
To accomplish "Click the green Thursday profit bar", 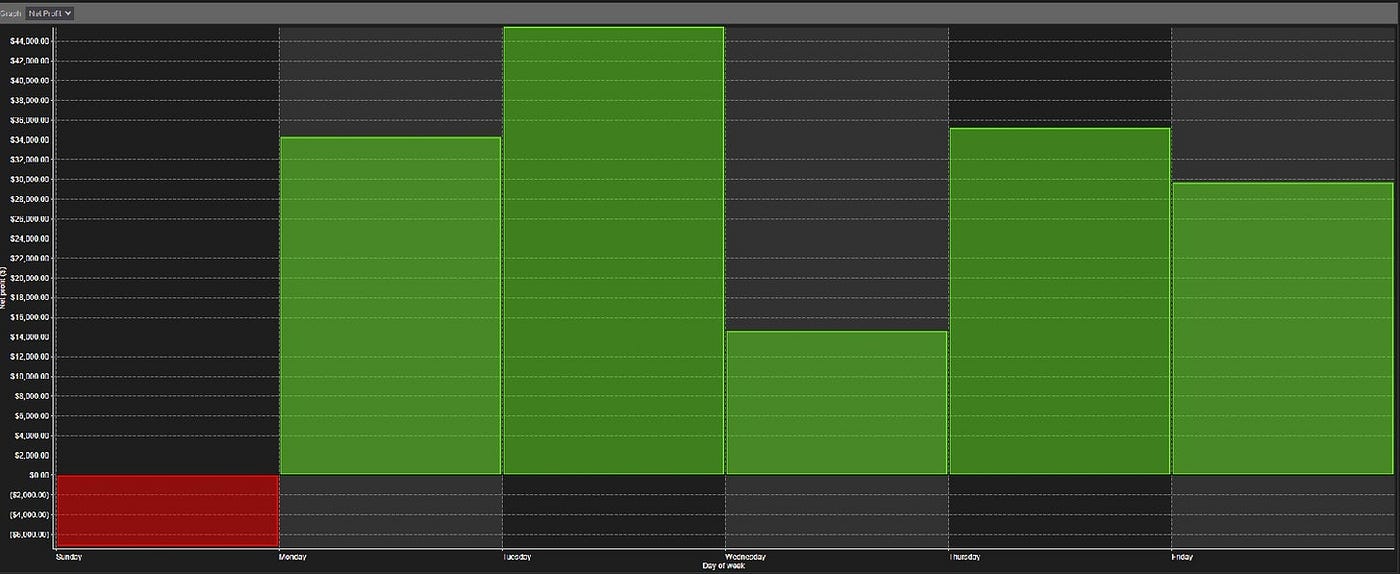I will click(1060, 301).
